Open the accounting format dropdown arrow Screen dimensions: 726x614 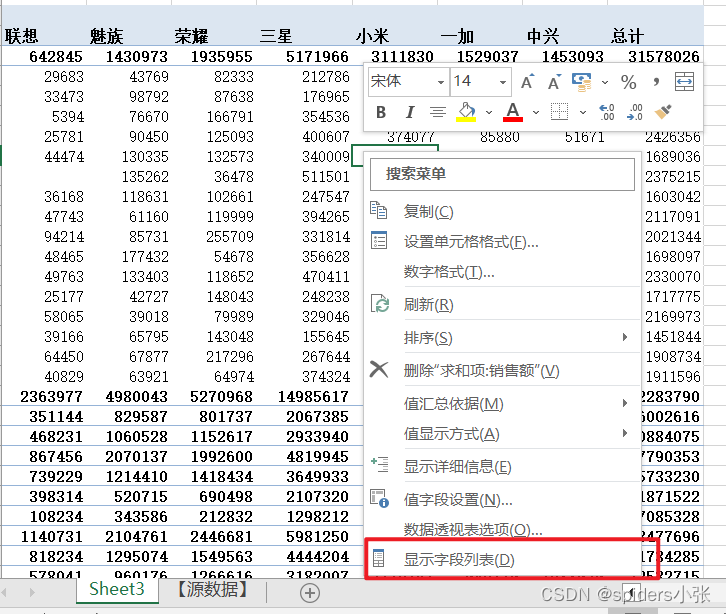[605, 83]
